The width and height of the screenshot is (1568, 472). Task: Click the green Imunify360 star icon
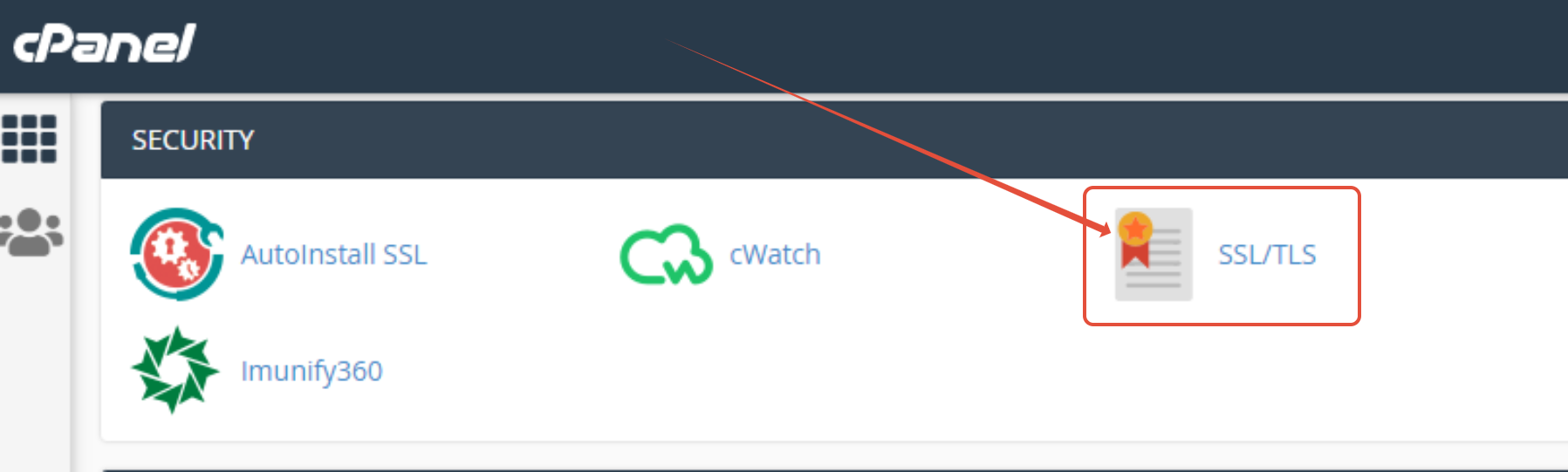click(175, 370)
